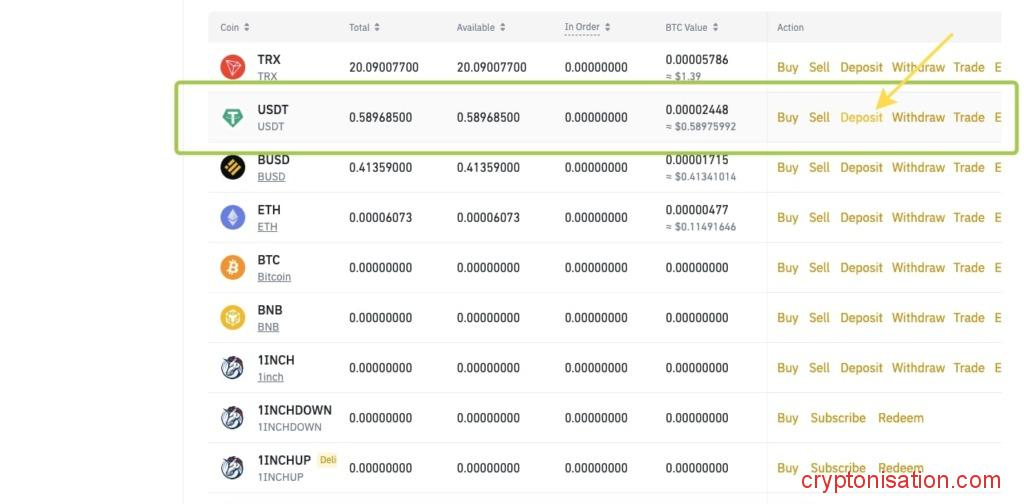The width and height of the screenshot is (1024, 504).
Task: Sort table by Coin column
Action: [235, 27]
